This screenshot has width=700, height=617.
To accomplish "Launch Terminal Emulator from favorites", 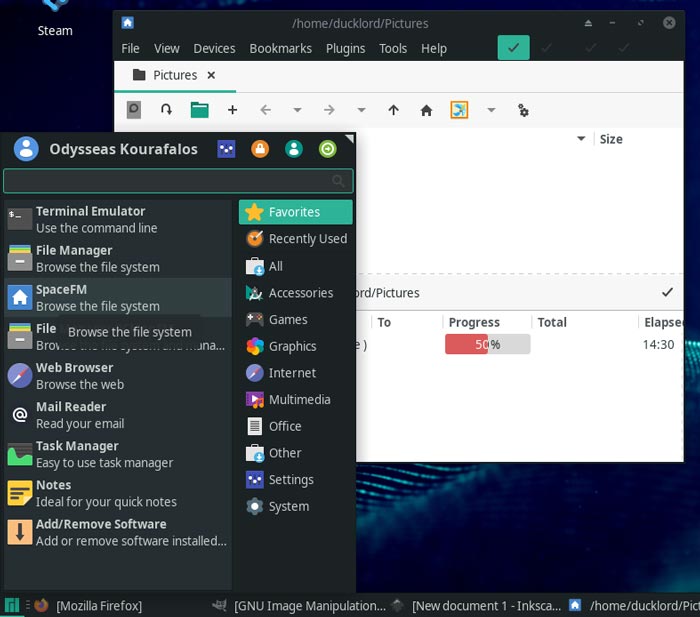I will (x=90, y=219).
